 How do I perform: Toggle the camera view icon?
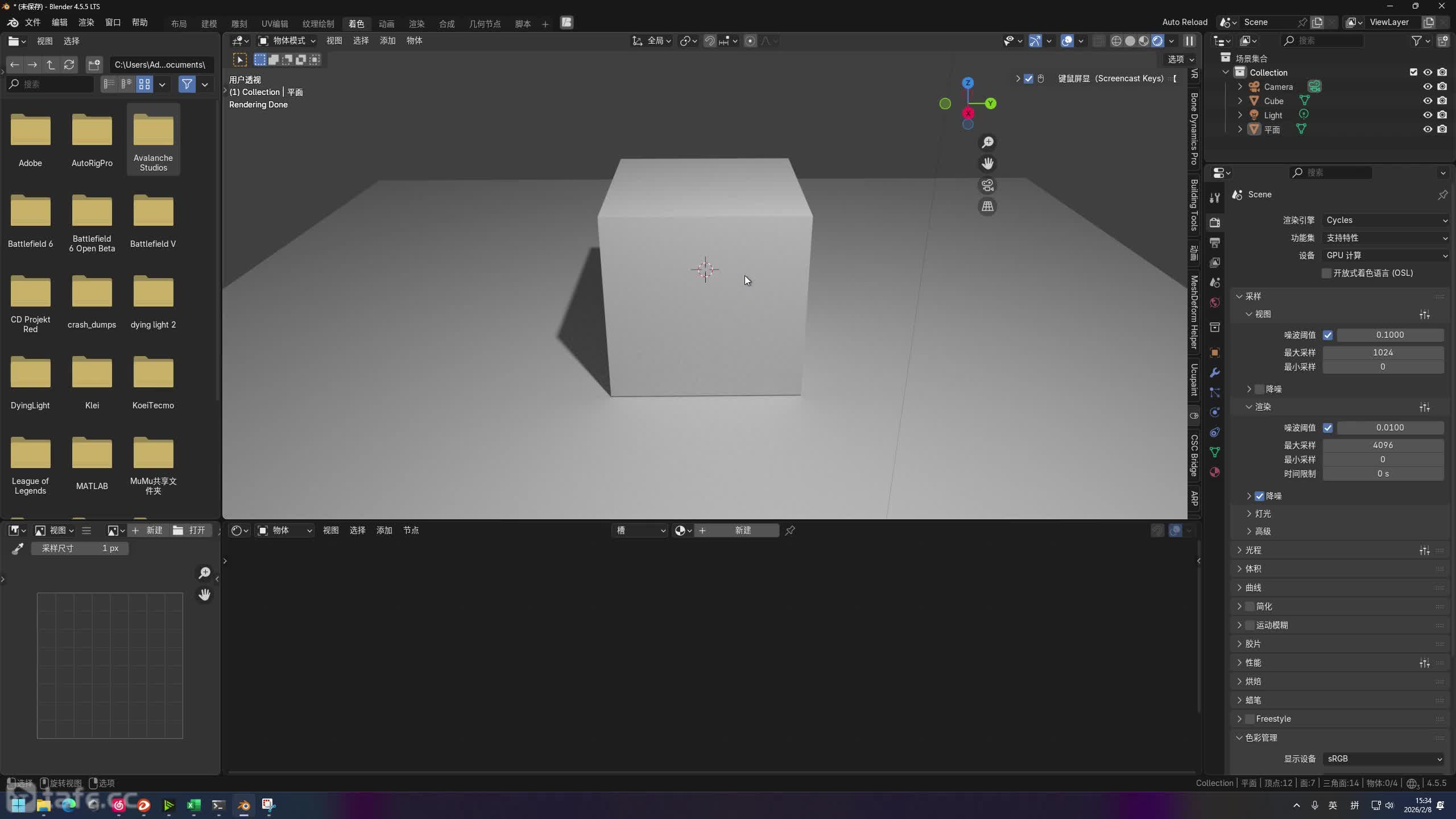(x=987, y=185)
